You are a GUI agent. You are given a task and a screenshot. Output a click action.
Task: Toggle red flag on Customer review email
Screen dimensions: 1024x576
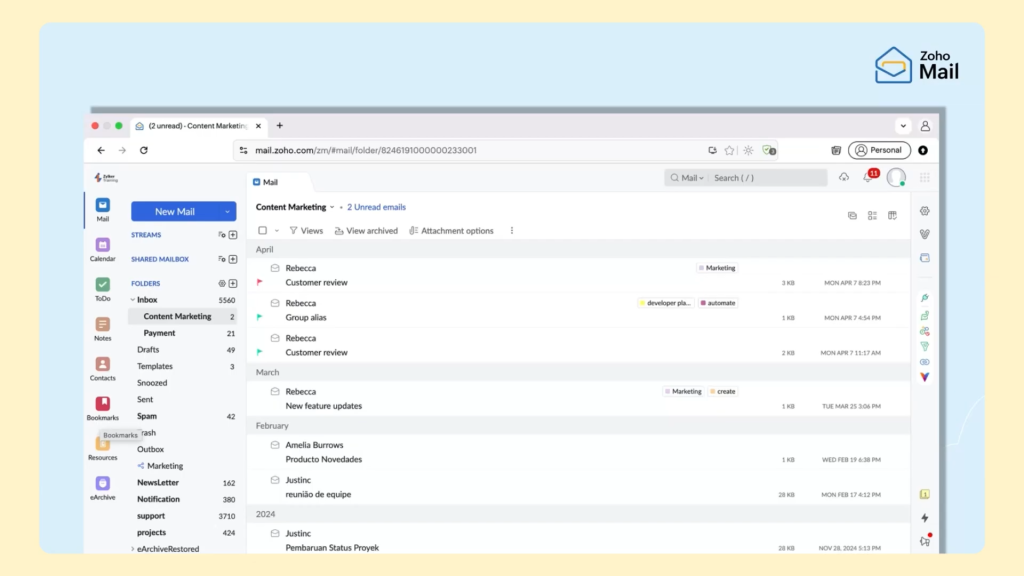(260, 283)
